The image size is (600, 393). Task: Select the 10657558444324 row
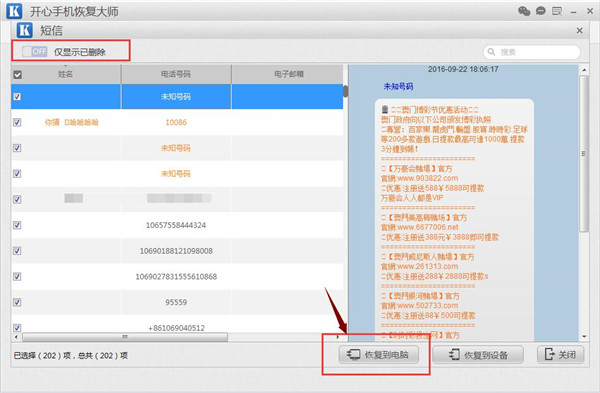coord(177,225)
